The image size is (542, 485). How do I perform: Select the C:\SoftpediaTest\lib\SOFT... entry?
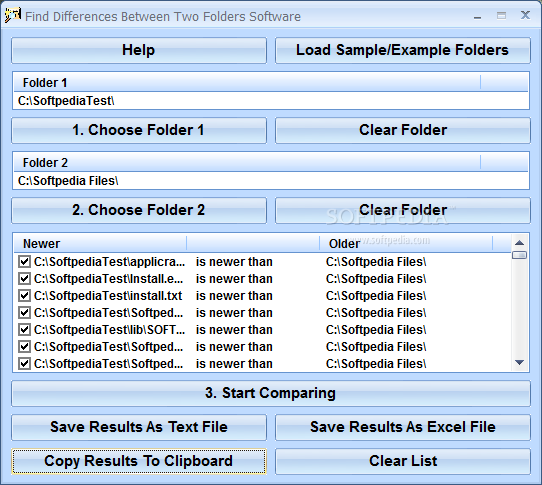(x=109, y=329)
